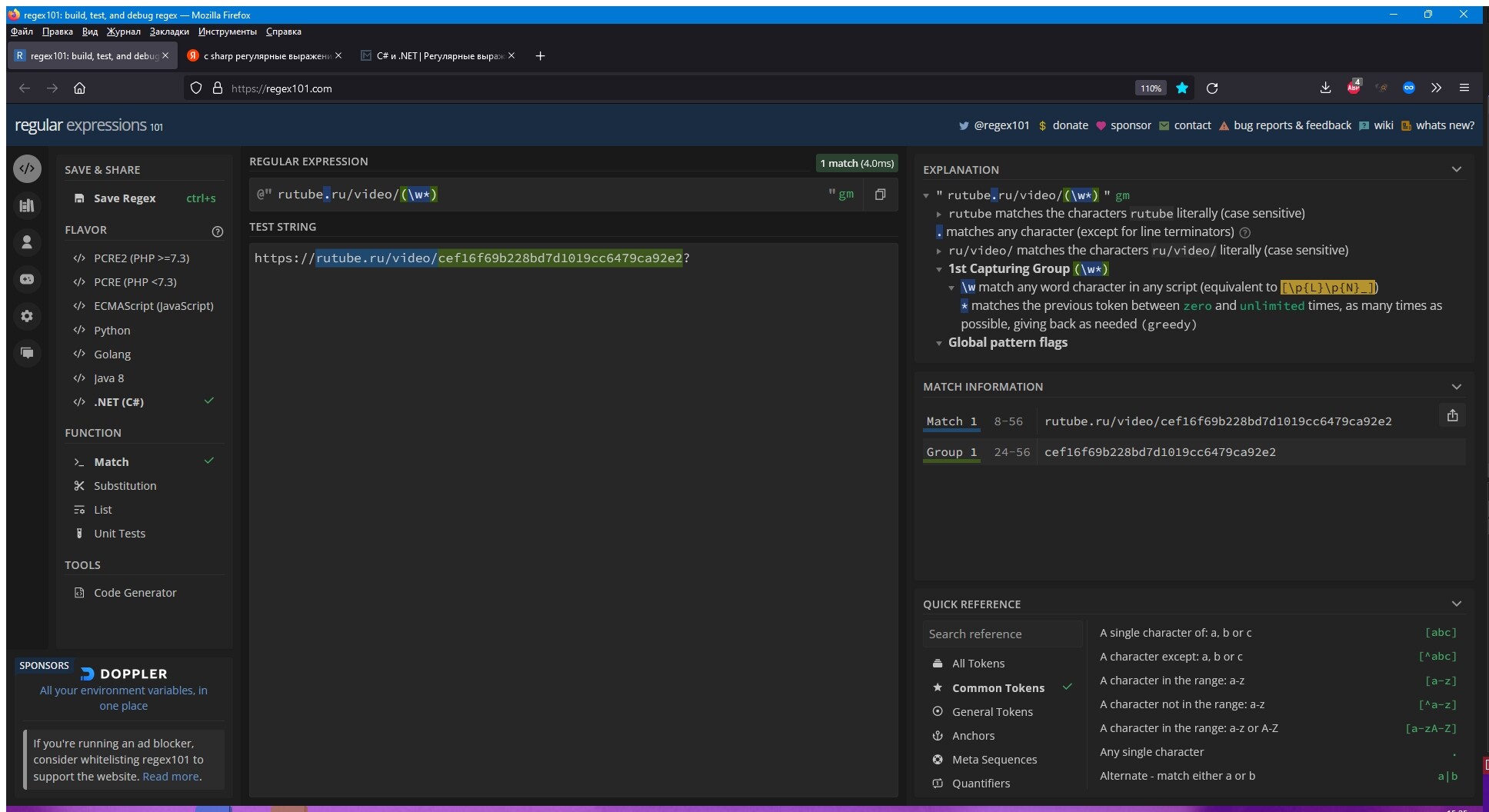Open Firefox downloads icon
Image resolution: width=1489 pixels, height=812 pixels.
pyautogui.click(x=1325, y=88)
